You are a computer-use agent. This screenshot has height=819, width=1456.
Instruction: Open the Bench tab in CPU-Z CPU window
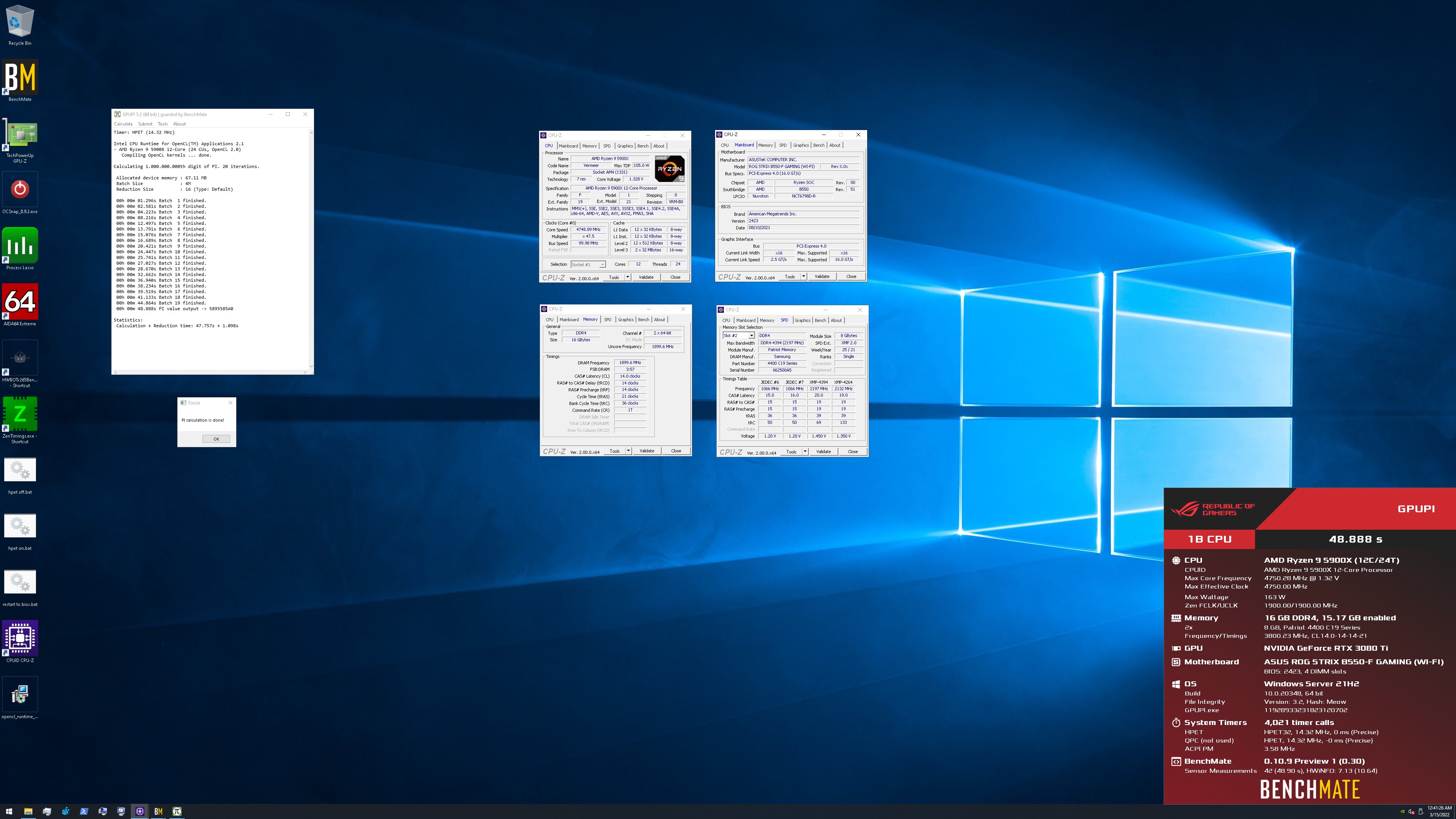(643, 146)
